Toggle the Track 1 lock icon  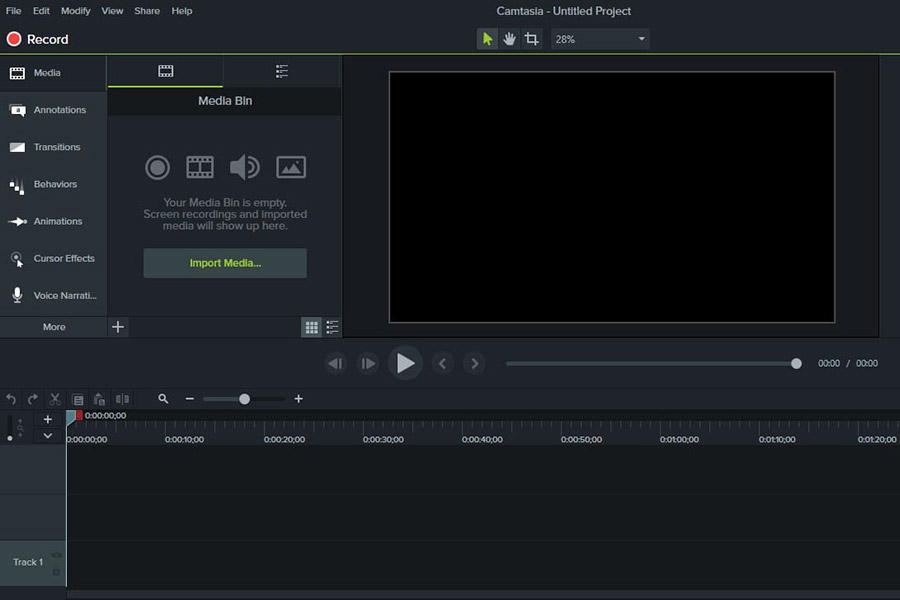click(x=56, y=572)
